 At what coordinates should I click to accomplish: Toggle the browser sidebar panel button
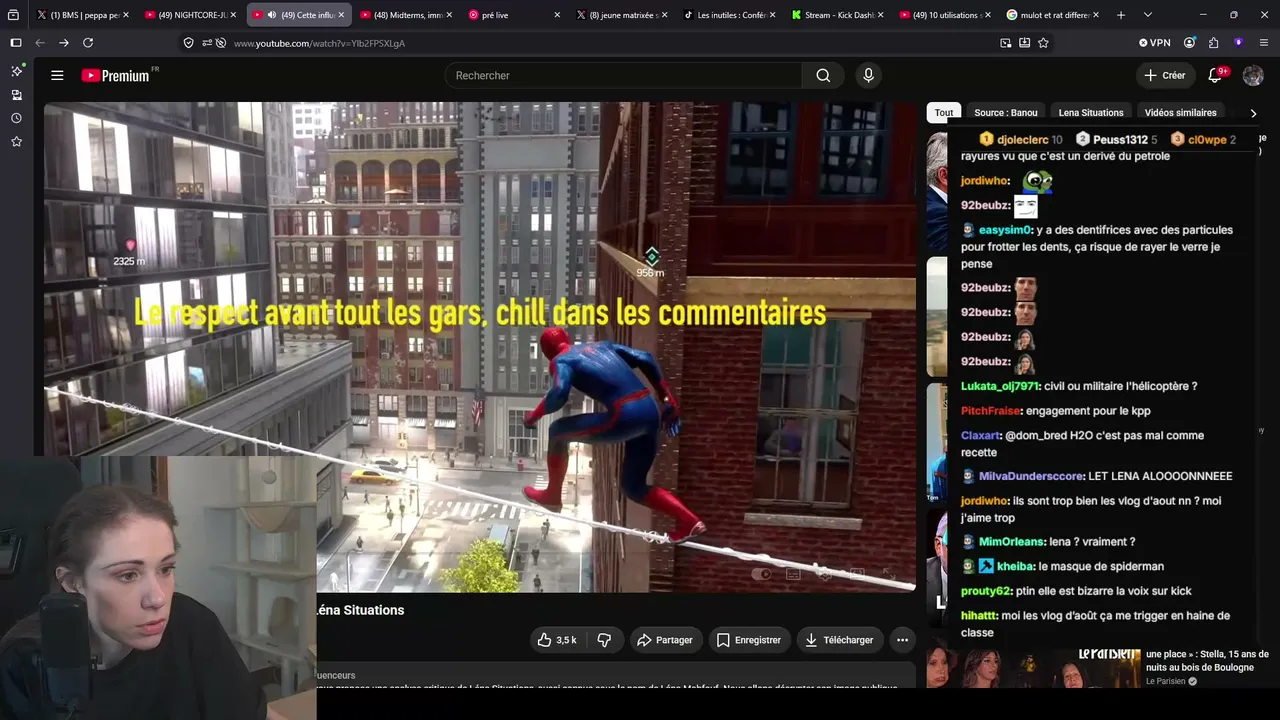[x=16, y=43]
